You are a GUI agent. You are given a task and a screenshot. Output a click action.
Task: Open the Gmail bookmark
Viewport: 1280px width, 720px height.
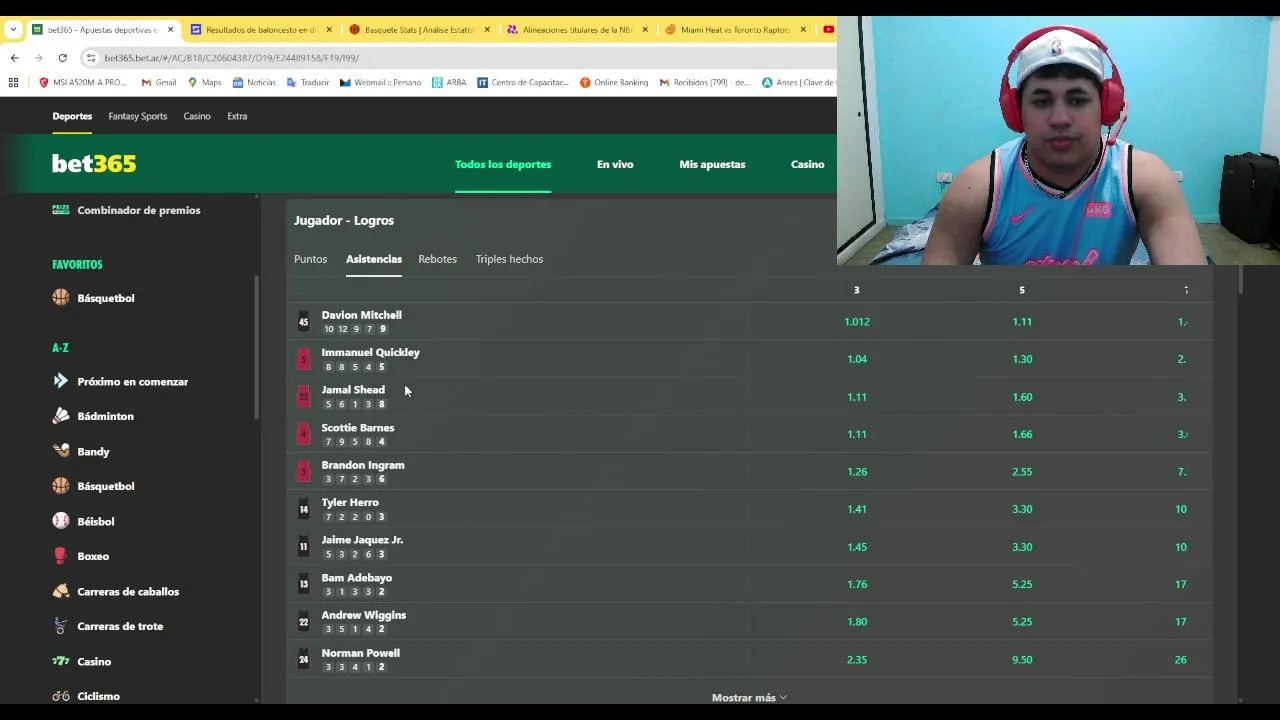pos(159,83)
